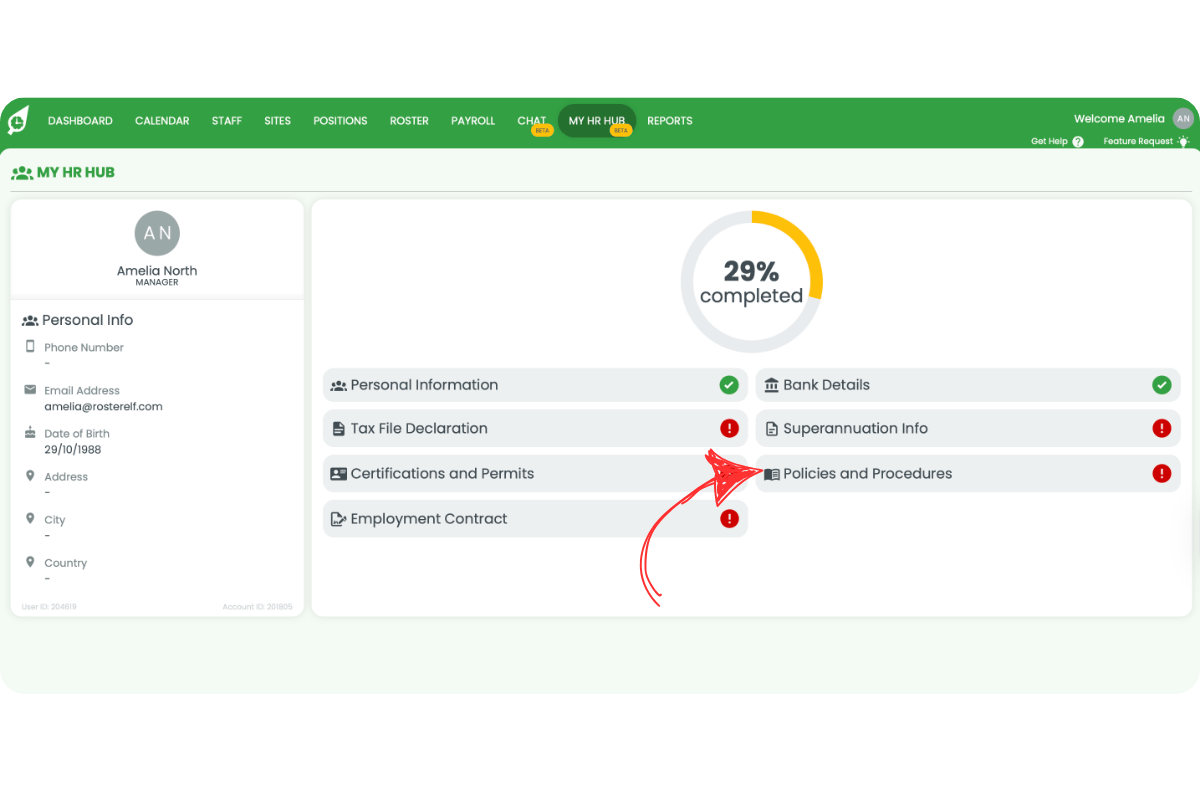This screenshot has height=800, width=1200.
Task: Select the Tax File Declaration row
Action: [x=419, y=428]
